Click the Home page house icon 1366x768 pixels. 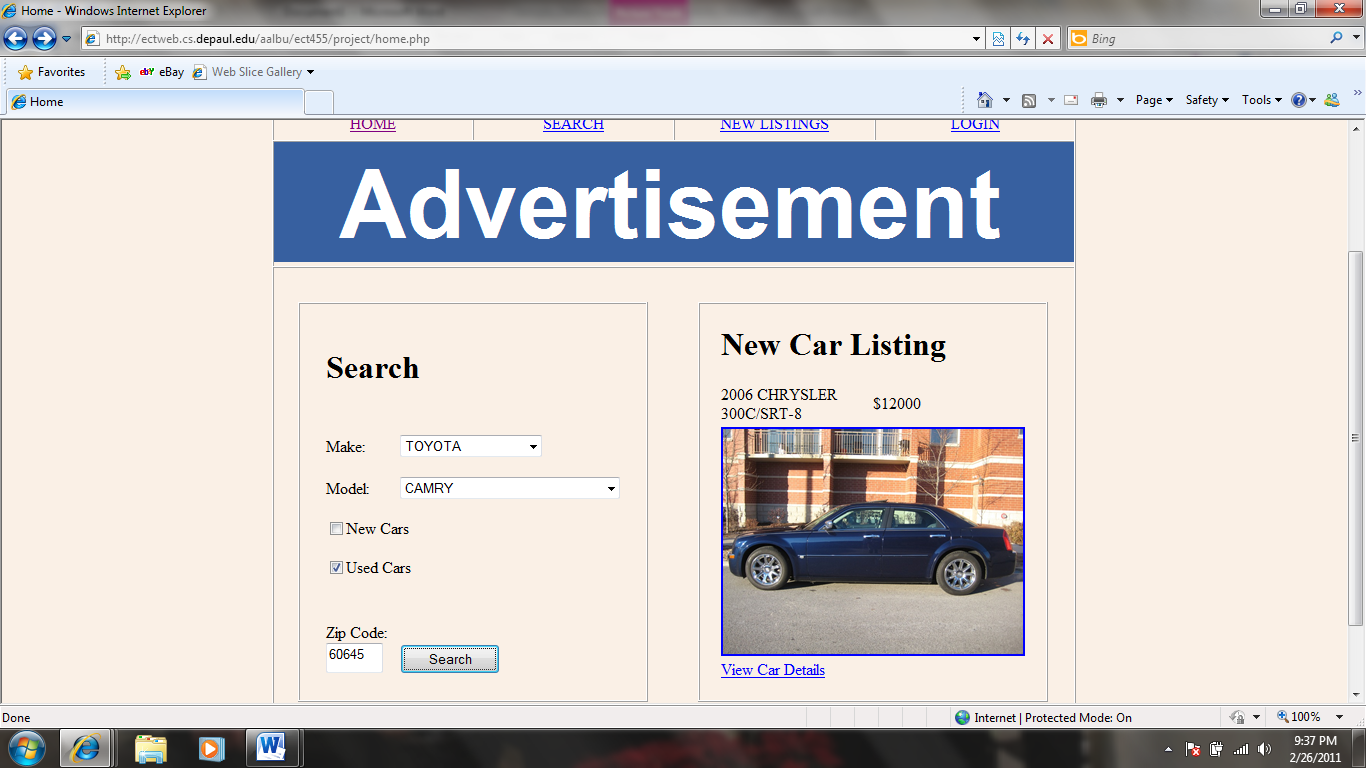pyautogui.click(x=985, y=100)
